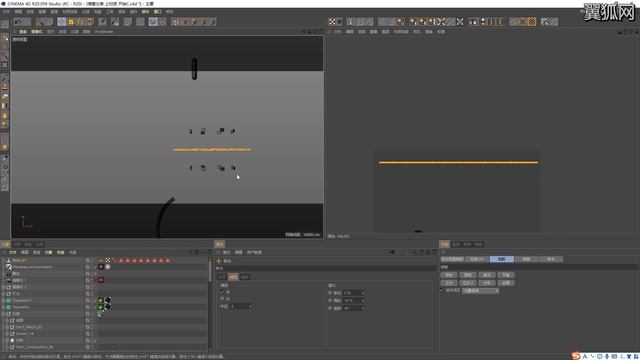This screenshot has width=640, height=360.
Task: Click the leftmost wide button above blue button row
Action: pyautogui.click(x=452, y=259)
